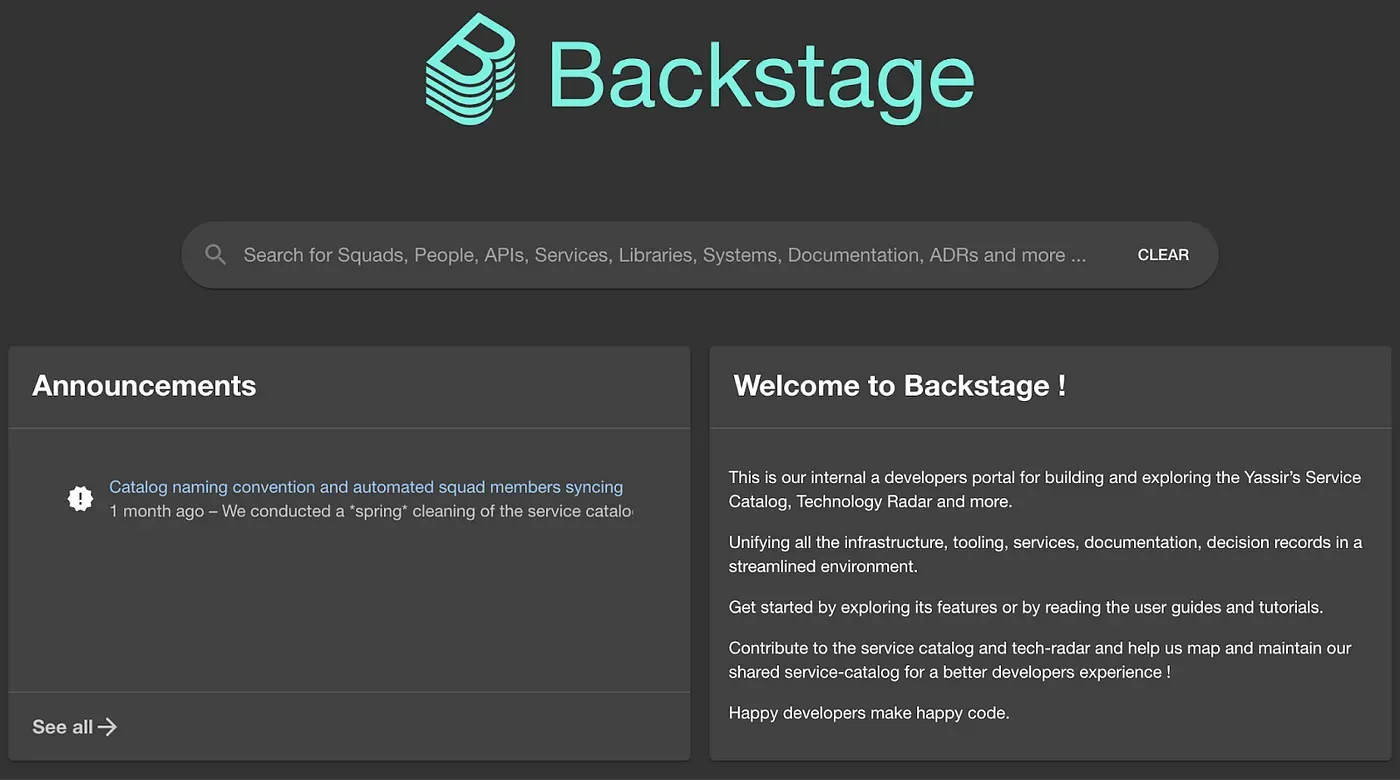Click the arrow next to See all
1400x780 pixels.
tap(108, 727)
